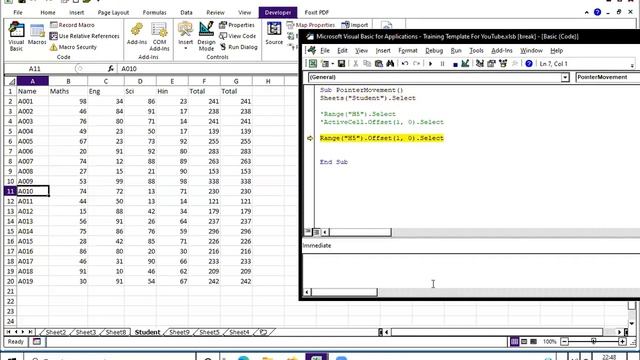Toggle Design Mode icon in VBA toolbar
Image resolution: width=640 pixels, height=360 pixels.
pyautogui.click(x=465, y=64)
